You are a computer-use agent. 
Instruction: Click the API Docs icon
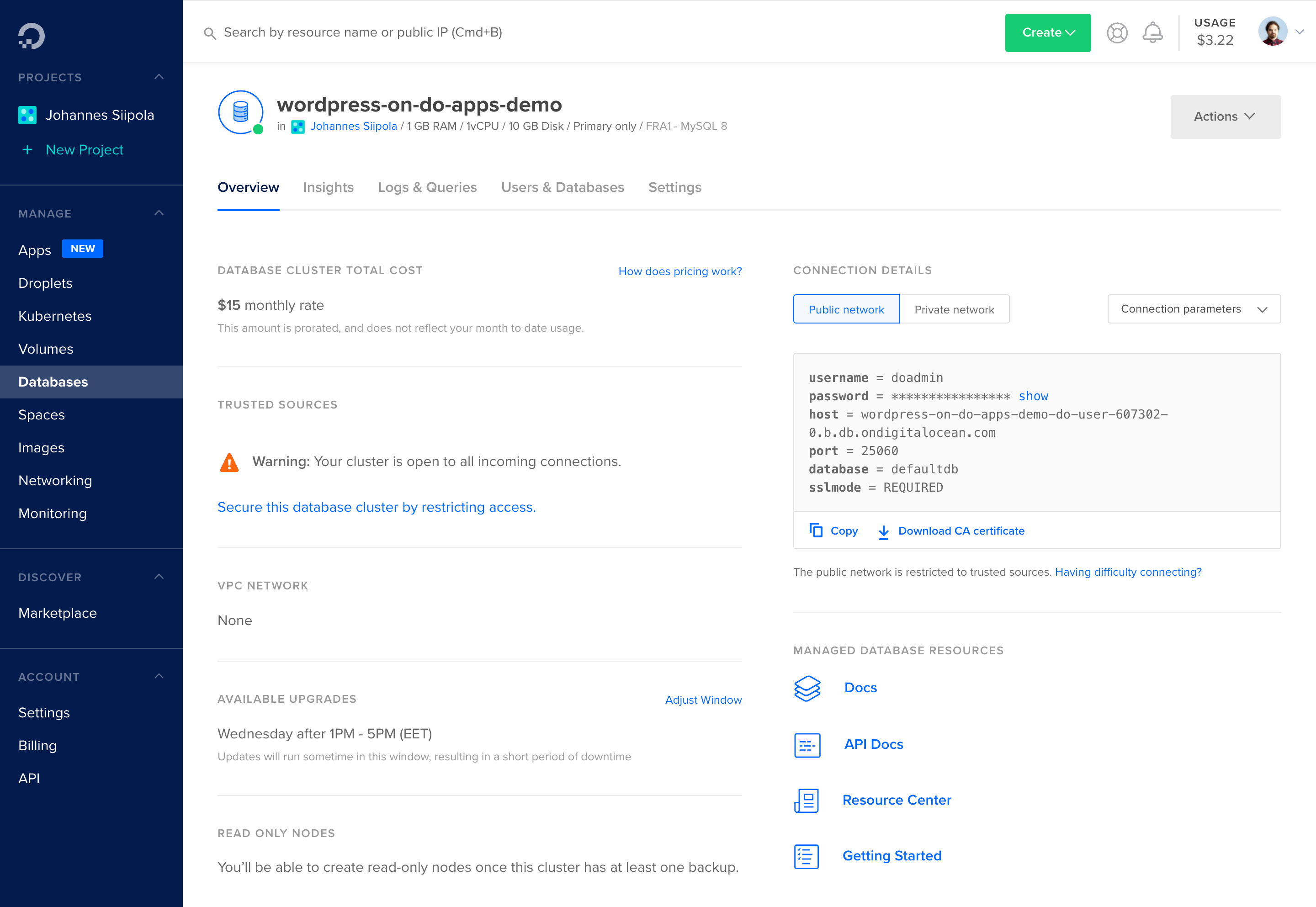coord(807,745)
